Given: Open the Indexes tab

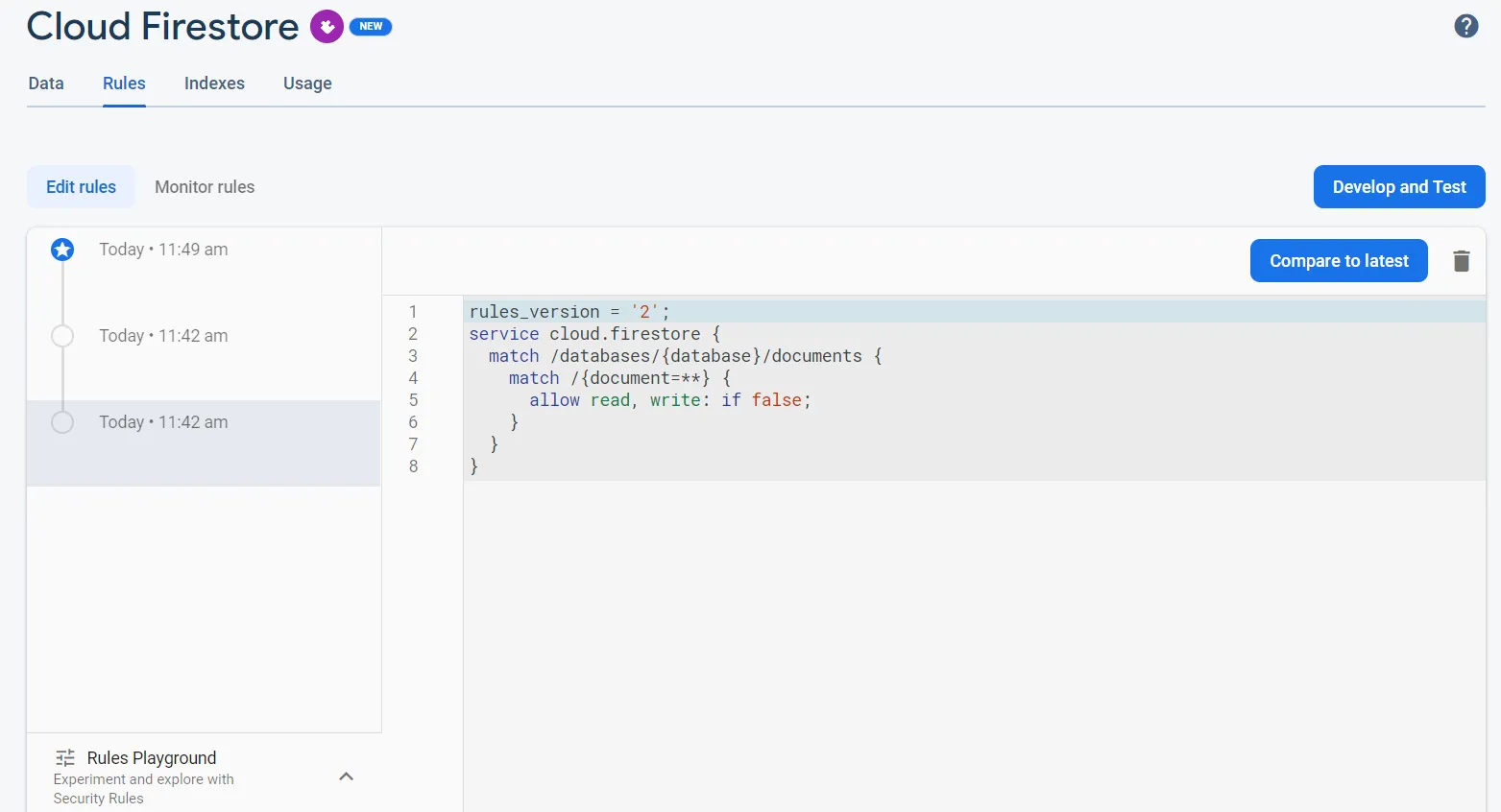Looking at the screenshot, I should [214, 84].
